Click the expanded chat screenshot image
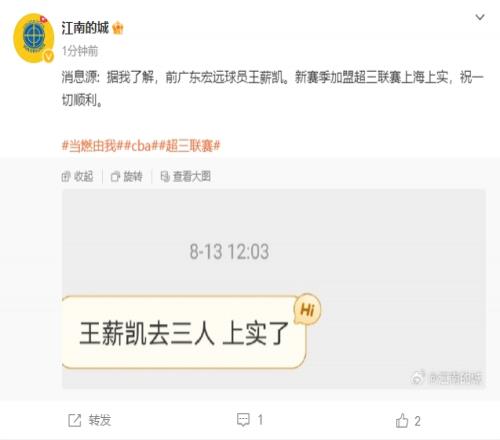This screenshot has width=500, height=440. coord(274,289)
